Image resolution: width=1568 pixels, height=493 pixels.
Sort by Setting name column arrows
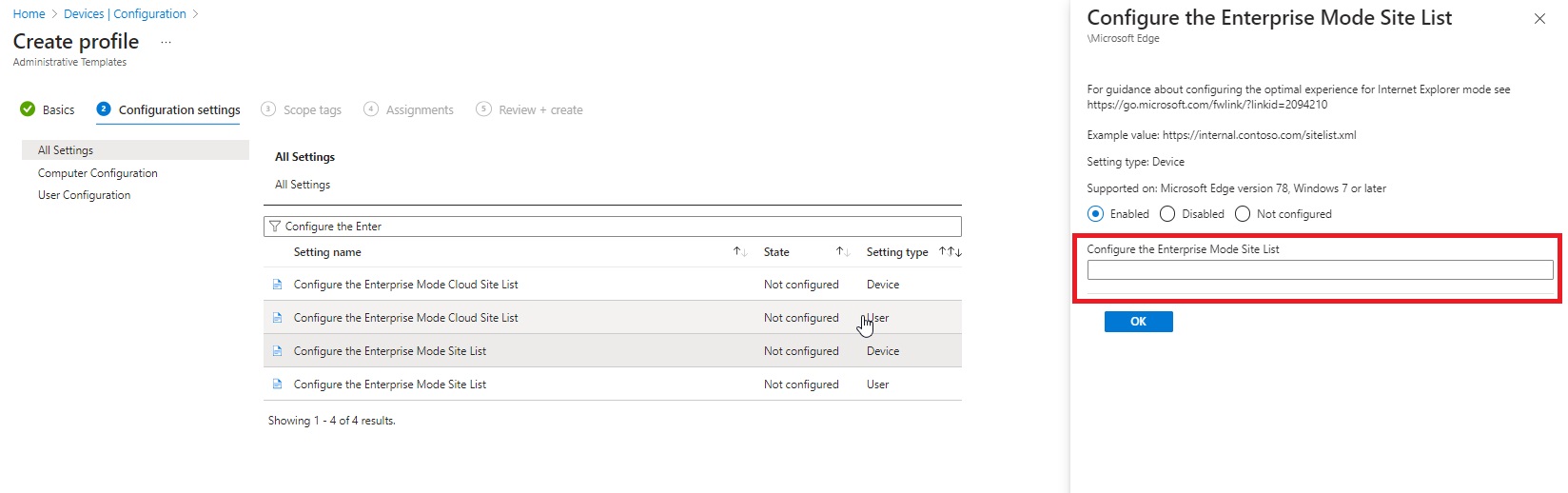tap(740, 252)
